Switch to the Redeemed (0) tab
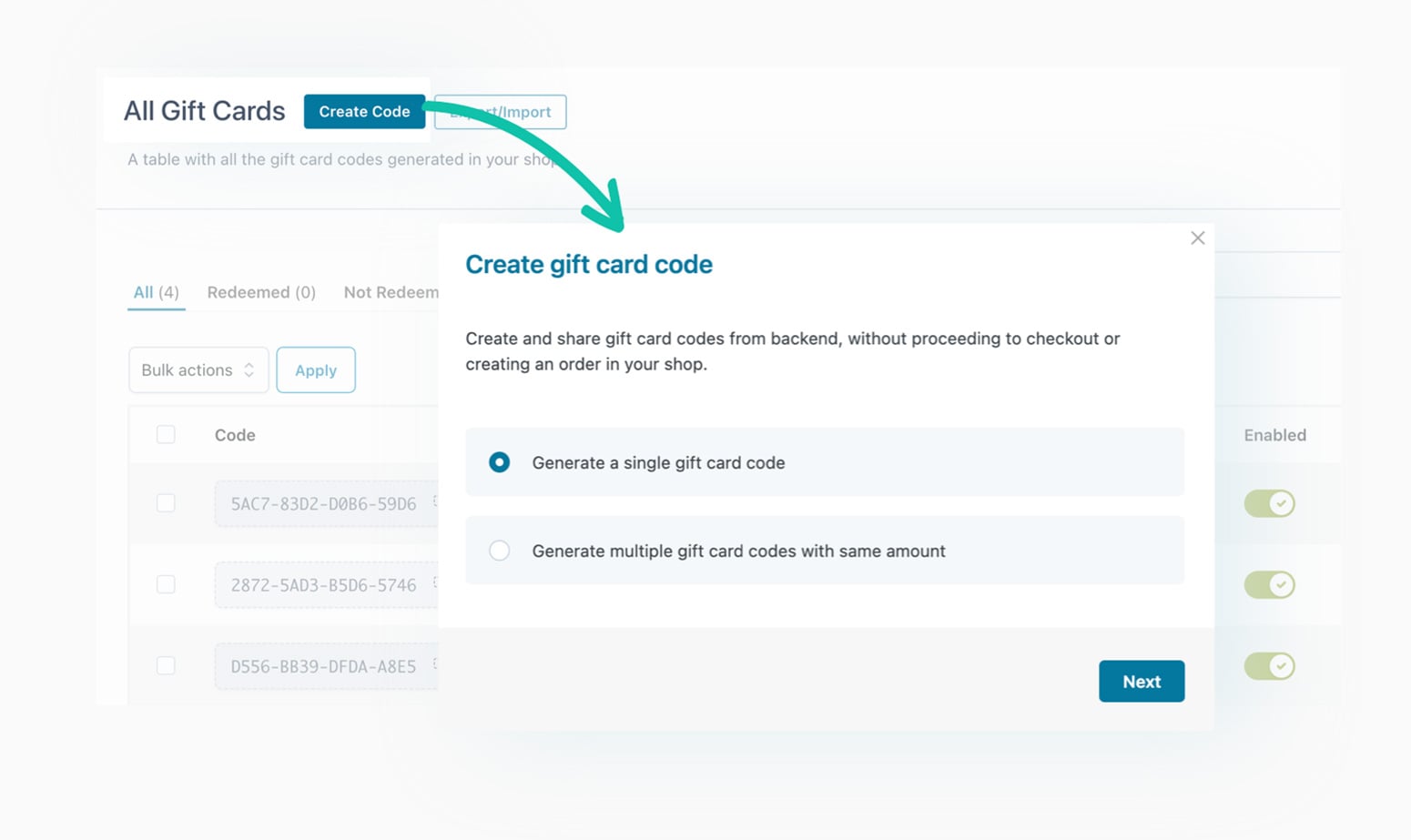Screen dimensions: 1411x840 (261, 292)
